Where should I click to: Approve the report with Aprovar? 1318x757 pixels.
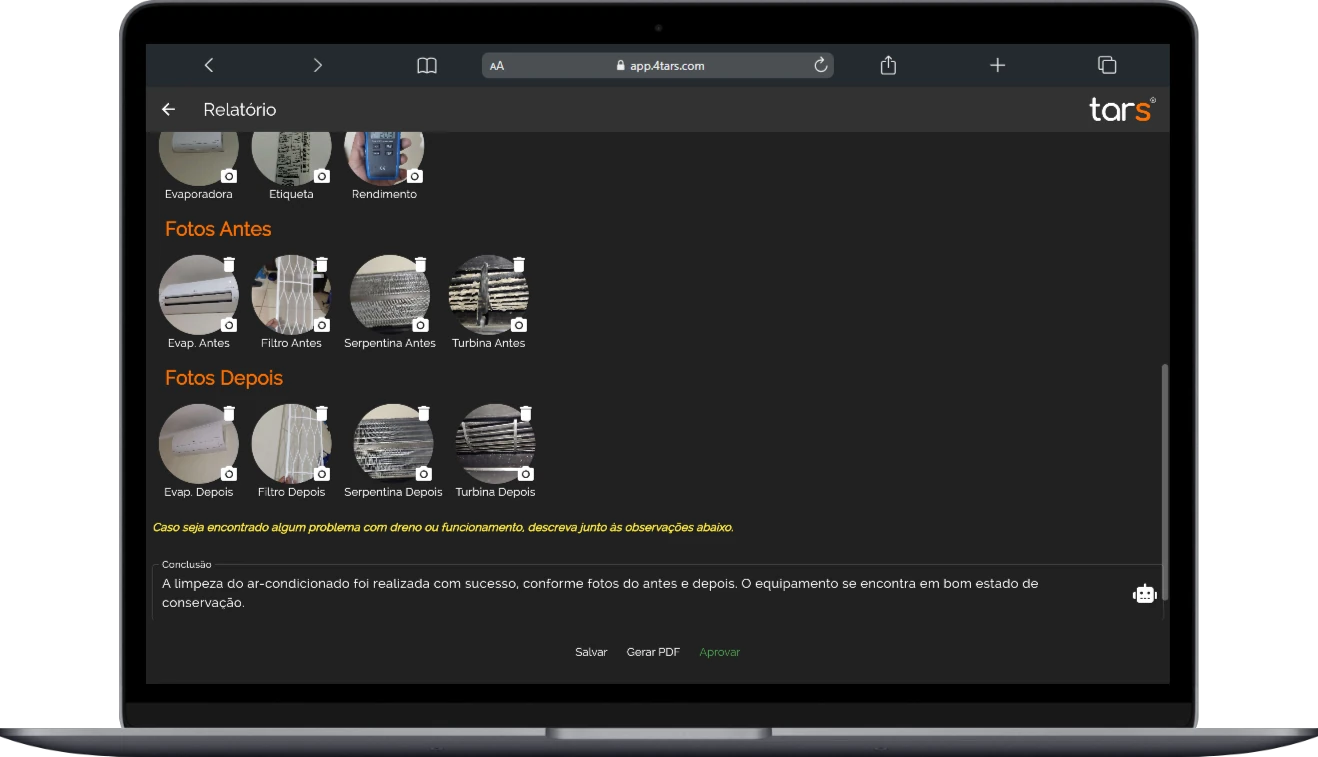pyautogui.click(x=719, y=652)
